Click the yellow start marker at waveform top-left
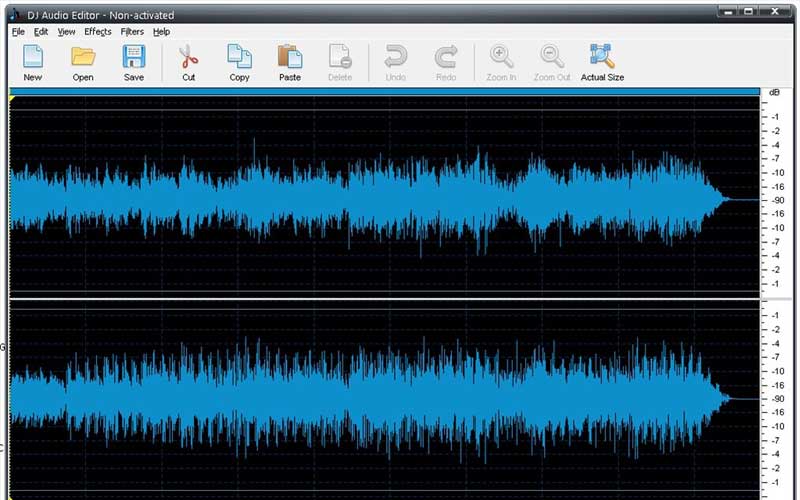800x500 pixels. tap(12, 98)
